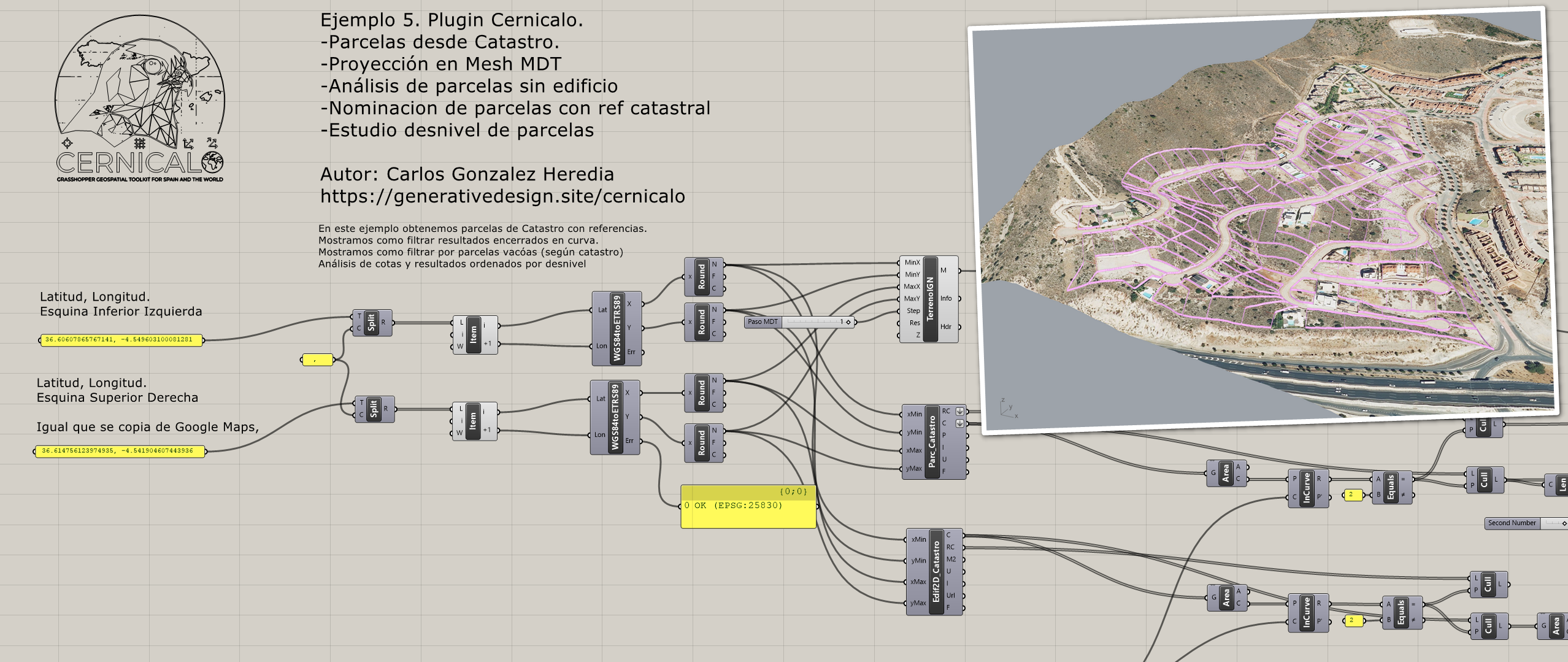Image resolution: width=1568 pixels, height=662 pixels.
Task: Select the Area component feeding the lower InCurve
Action: click(x=1227, y=597)
